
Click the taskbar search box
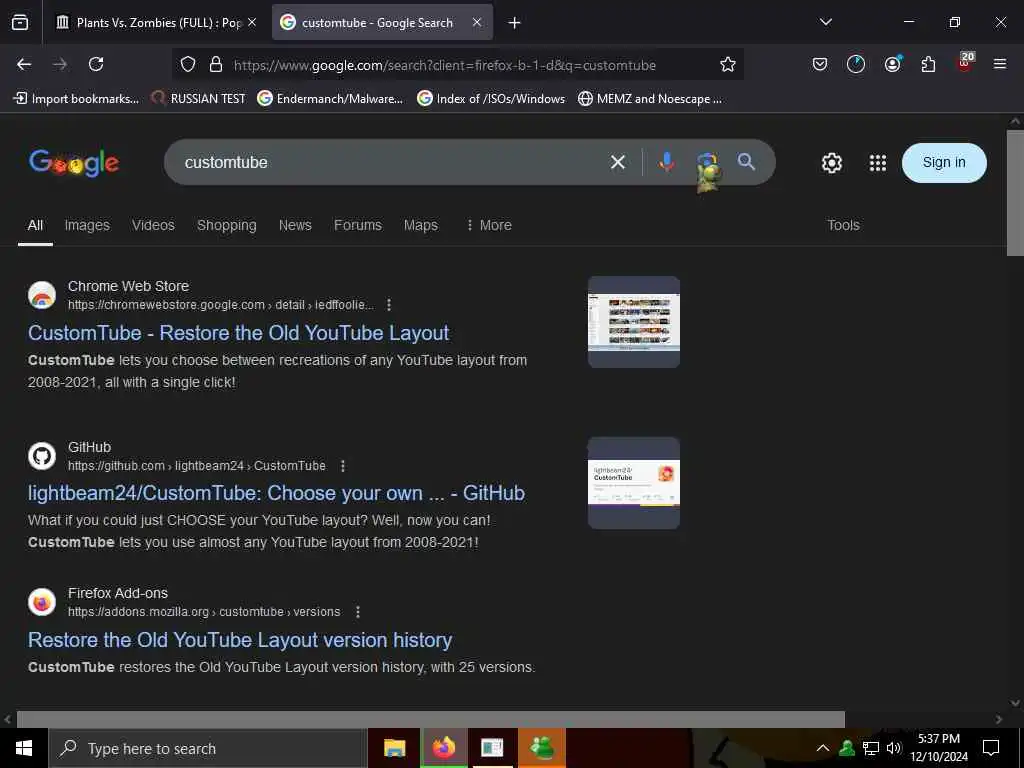208,748
